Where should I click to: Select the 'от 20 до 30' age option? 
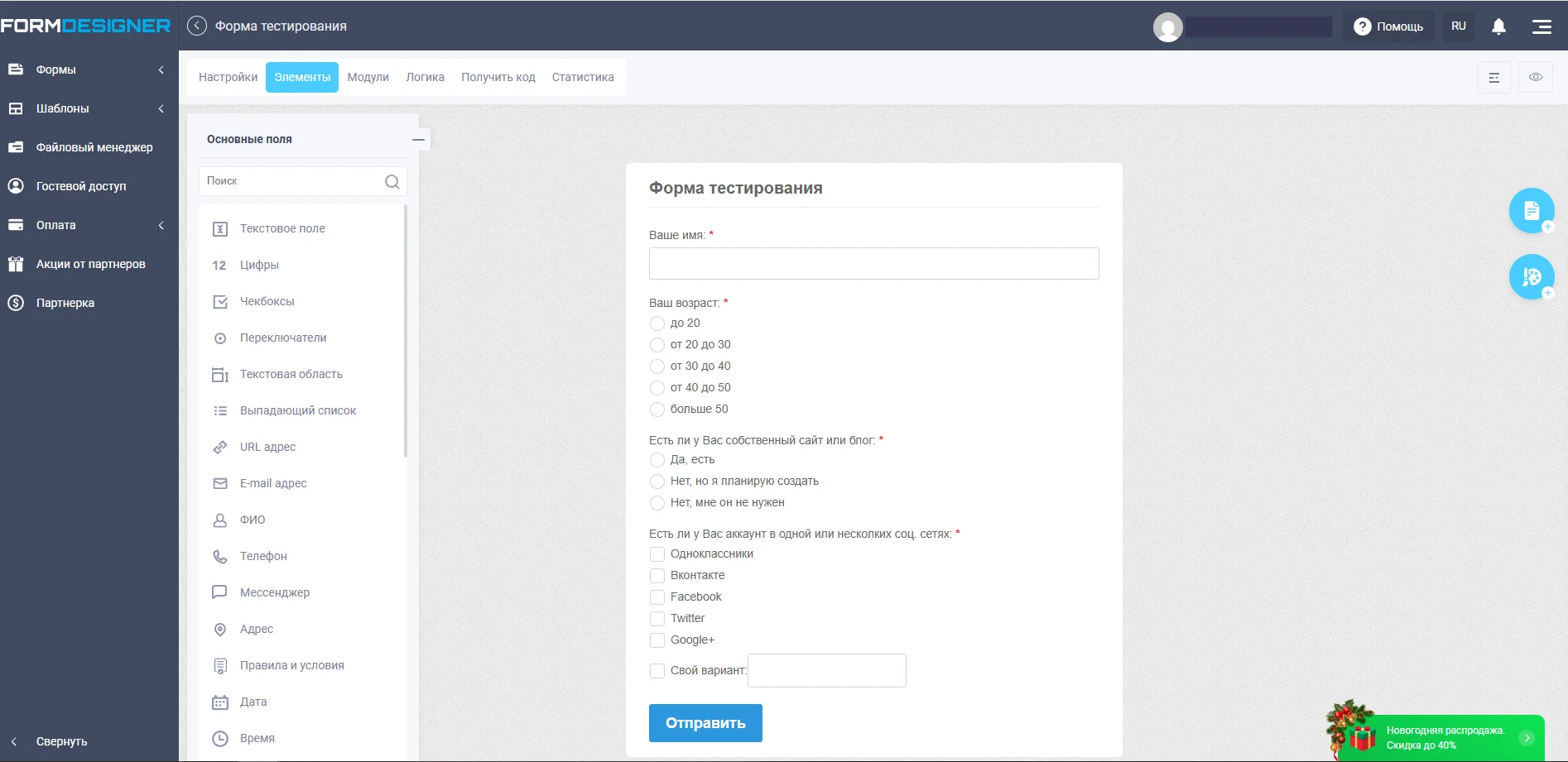[x=657, y=345]
